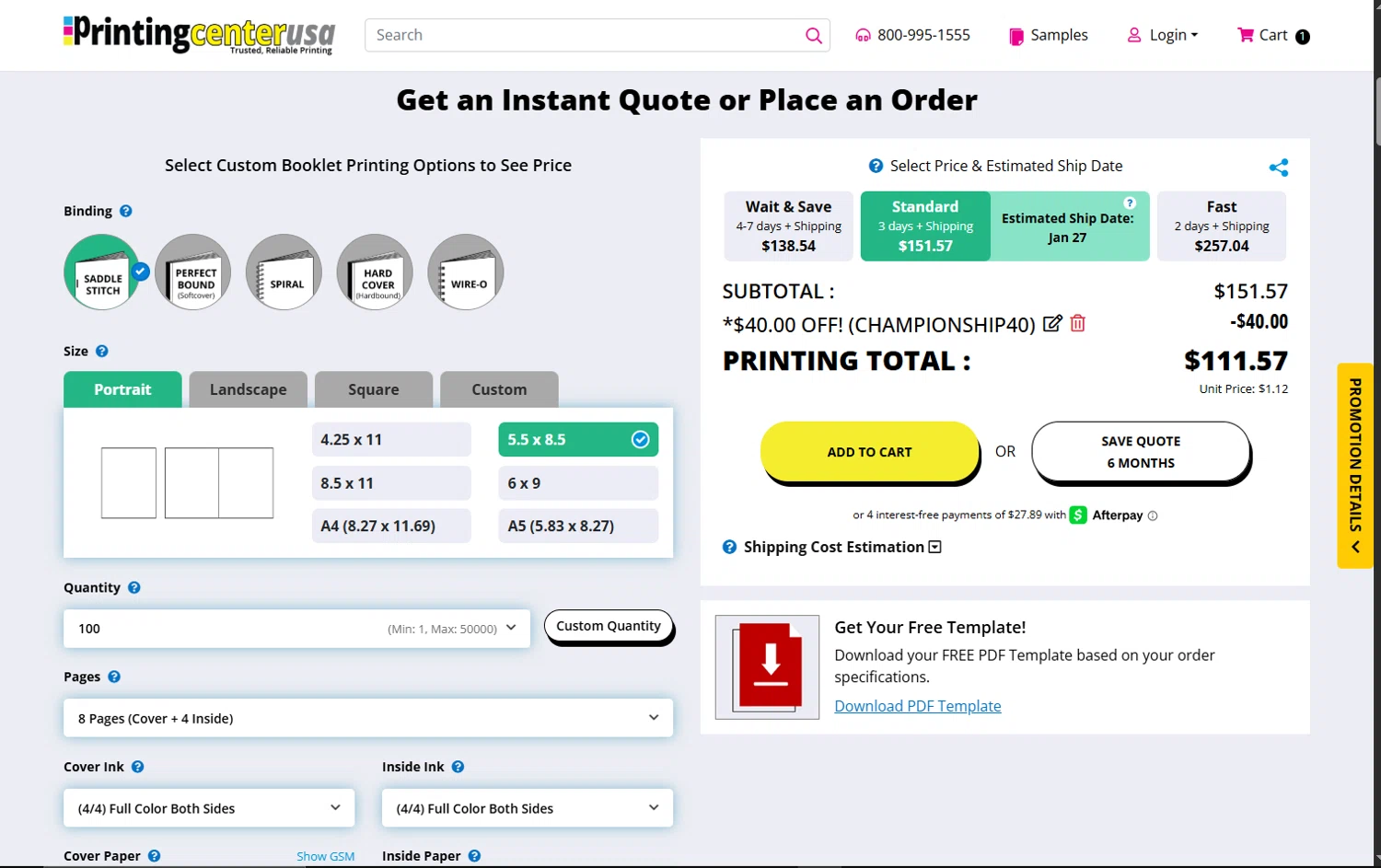Screen dimensions: 1381x868
Task: Select Hard Cover binding
Action: click(375, 272)
